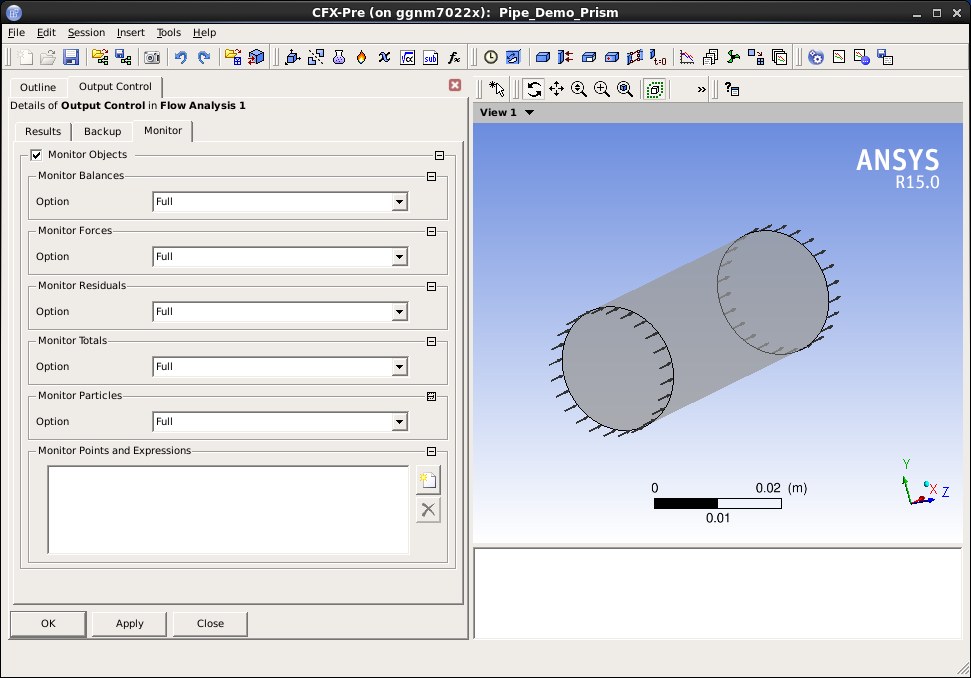Open the View 1 dropdown arrow
The height and width of the screenshot is (678, 971).
point(529,113)
